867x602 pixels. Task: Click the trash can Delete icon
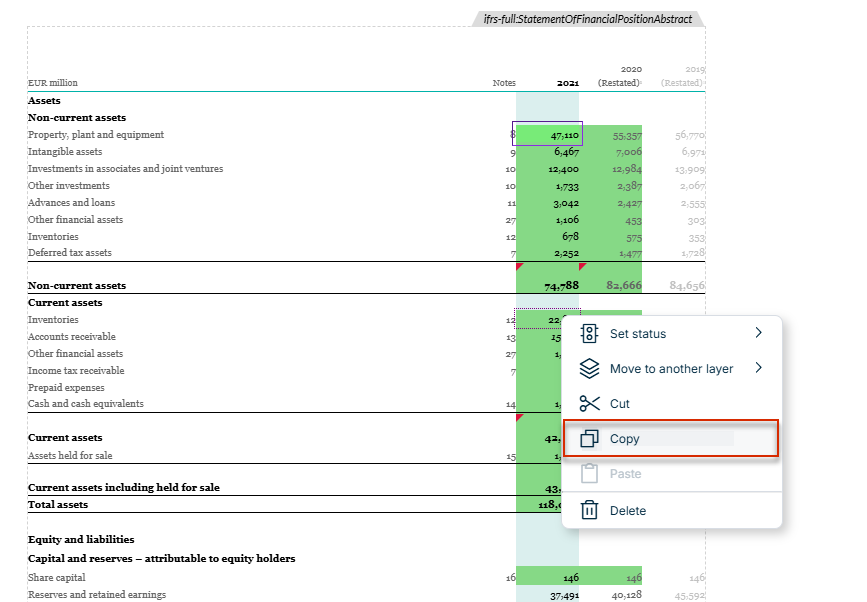click(x=589, y=510)
